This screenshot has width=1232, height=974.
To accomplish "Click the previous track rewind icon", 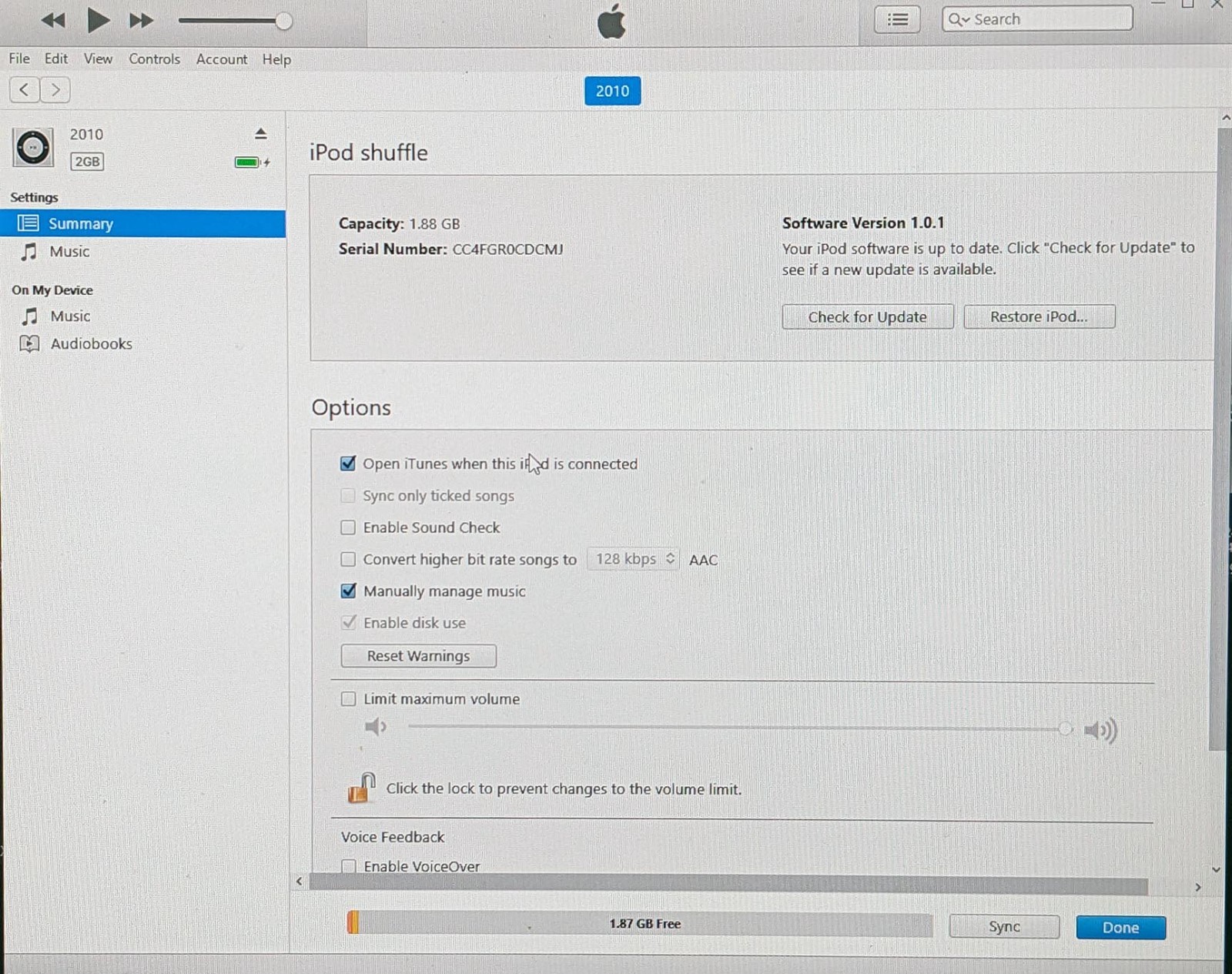I will pyautogui.click(x=52, y=20).
